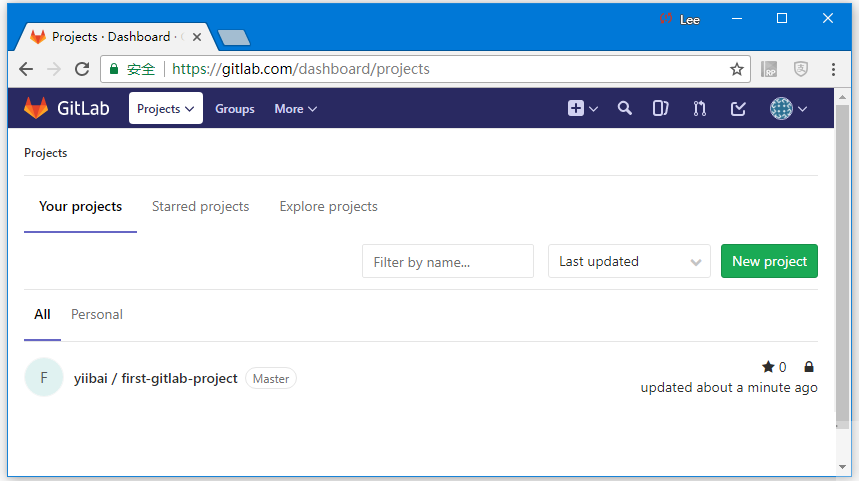Select the Personal sub-tab

pyautogui.click(x=97, y=314)
